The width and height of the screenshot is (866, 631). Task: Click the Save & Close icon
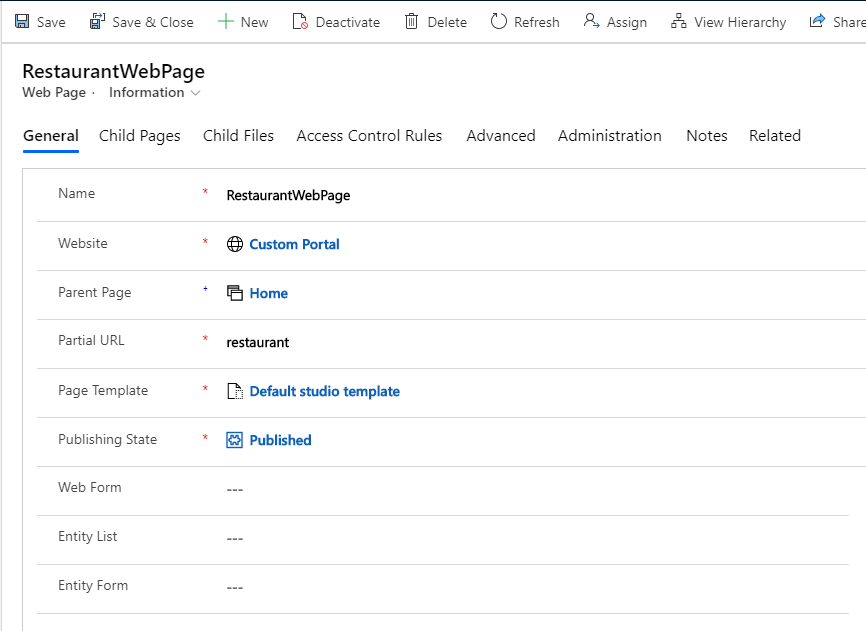(97, 21)
